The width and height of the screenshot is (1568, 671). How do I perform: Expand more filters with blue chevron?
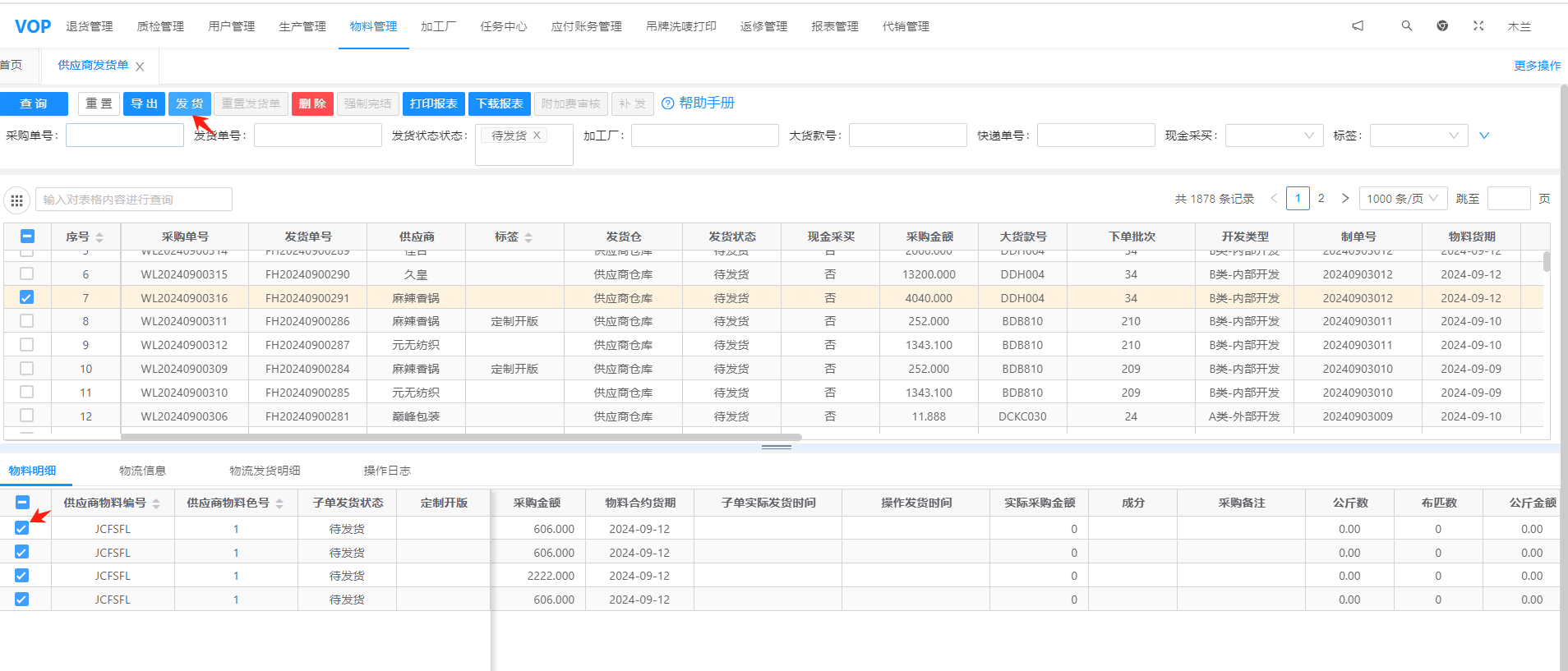(1484, 136)
